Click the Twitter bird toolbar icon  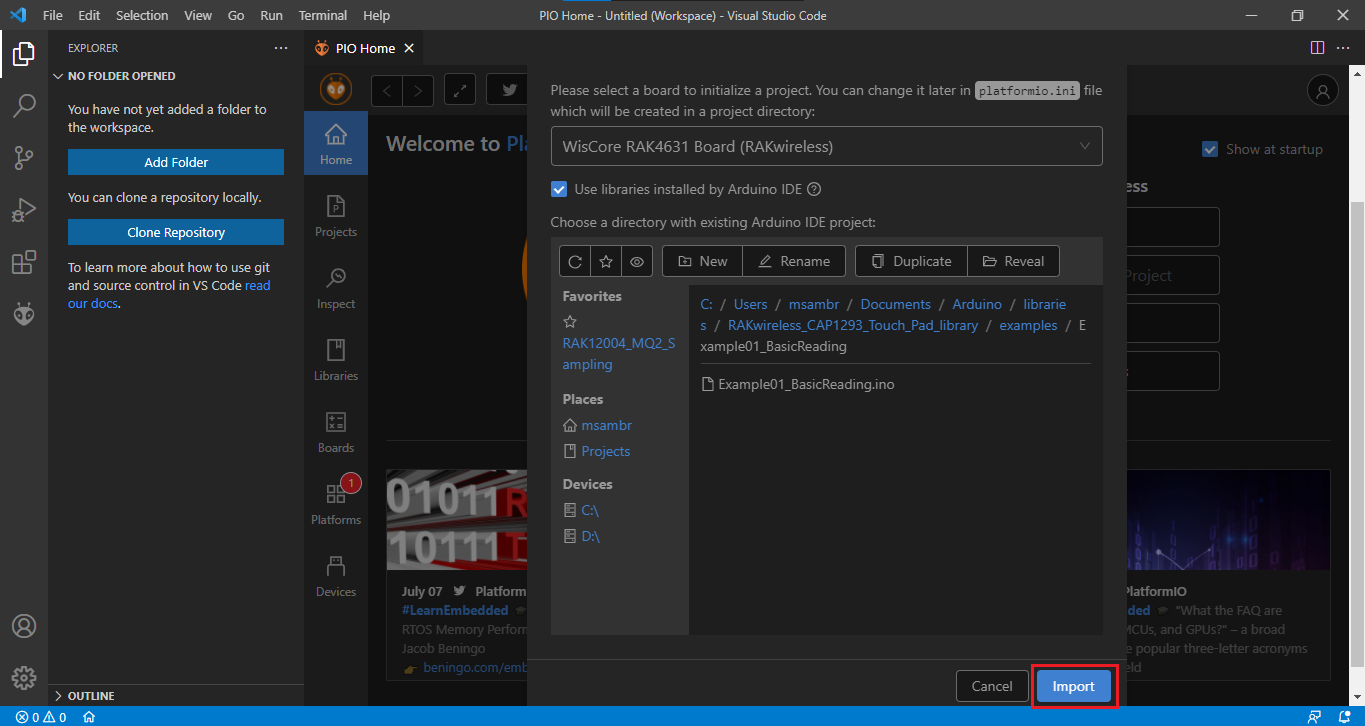pyautogui.click(x=509, y=90)
